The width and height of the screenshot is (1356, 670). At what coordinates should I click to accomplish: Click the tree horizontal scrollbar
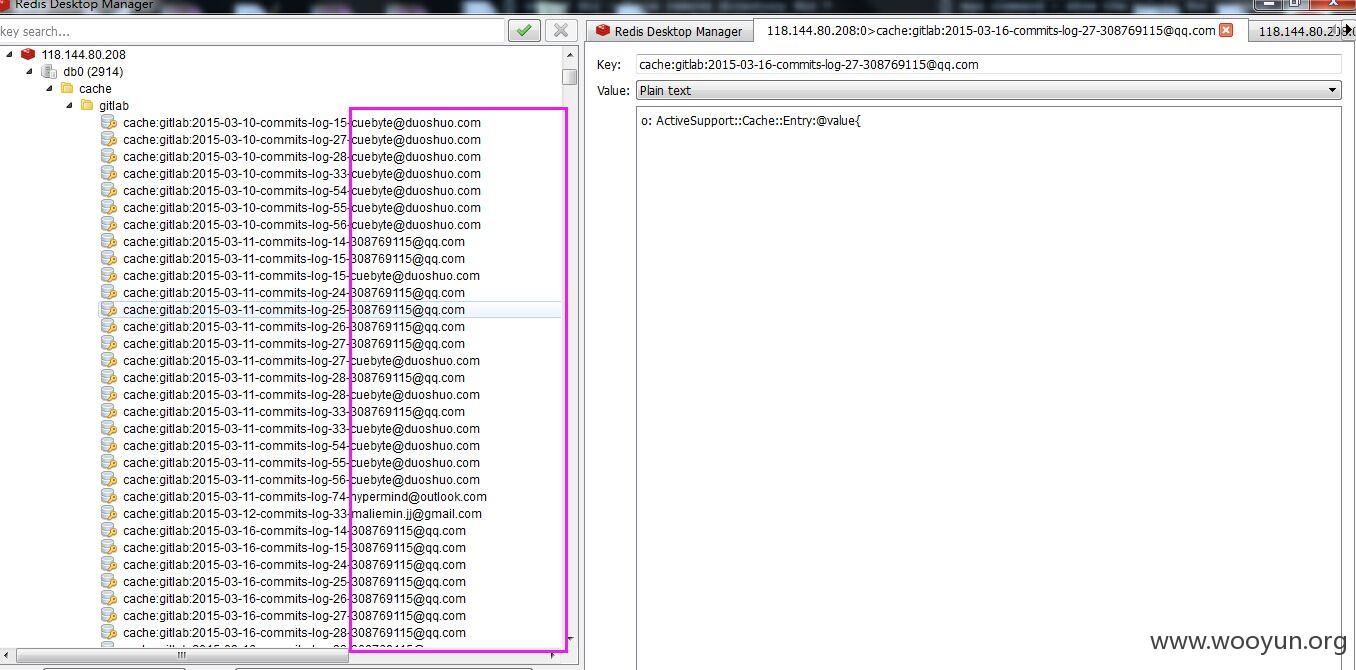tap(182, 655)
